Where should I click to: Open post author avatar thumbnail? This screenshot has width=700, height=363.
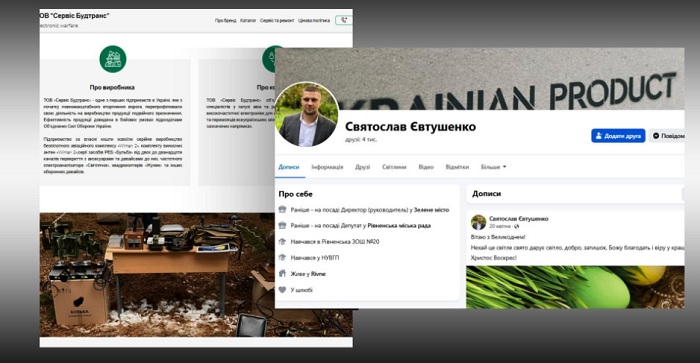(479, 222)
